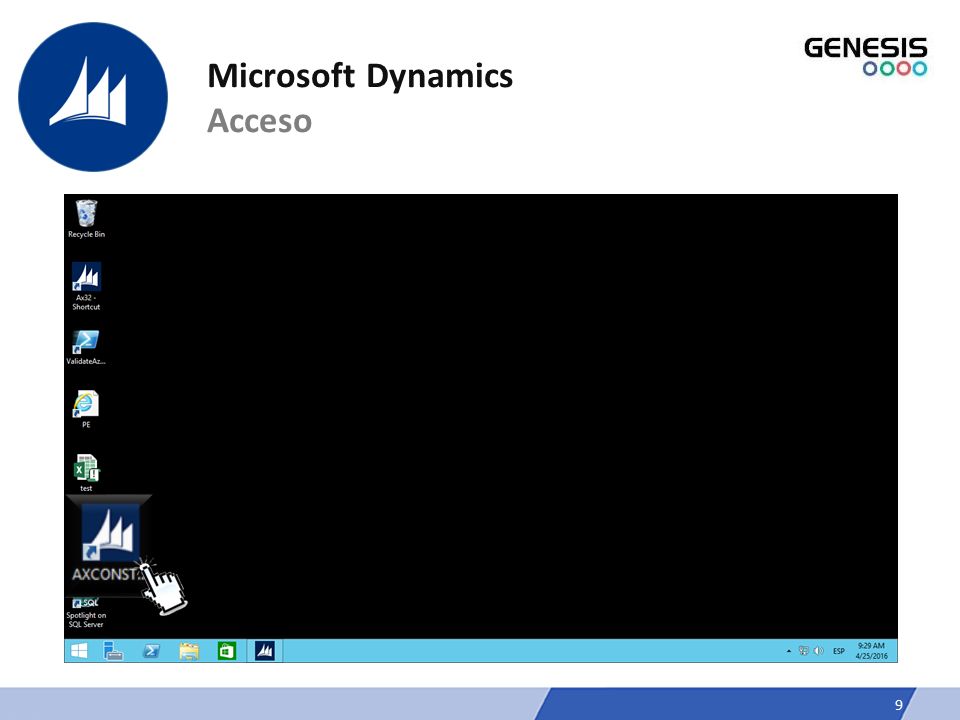Open the Windows Start button

tap(79, 651)
